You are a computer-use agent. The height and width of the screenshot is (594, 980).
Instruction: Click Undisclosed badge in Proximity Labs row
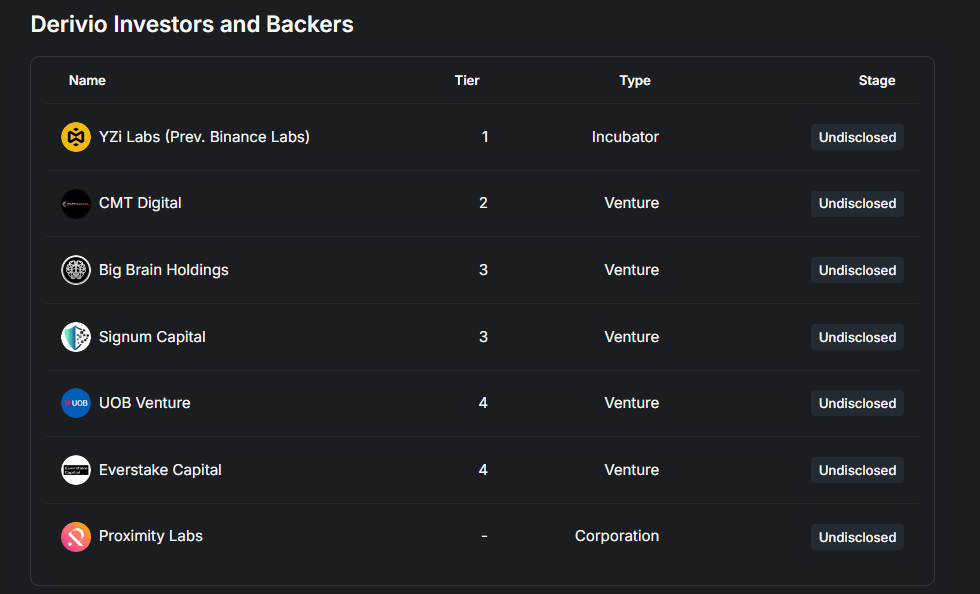857,537
